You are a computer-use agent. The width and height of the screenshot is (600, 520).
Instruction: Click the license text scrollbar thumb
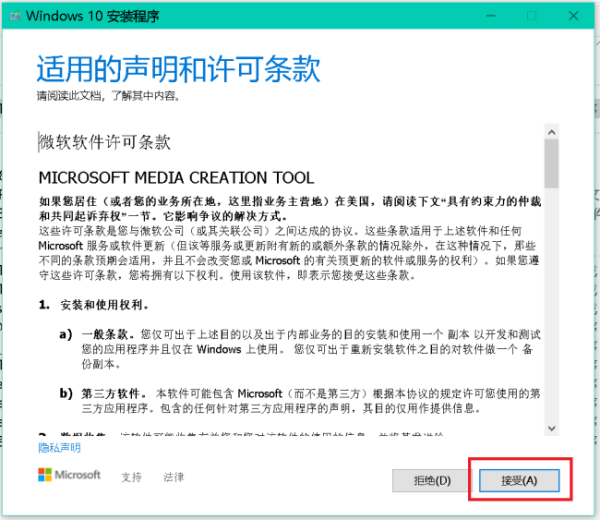click(x=551, y=165)
